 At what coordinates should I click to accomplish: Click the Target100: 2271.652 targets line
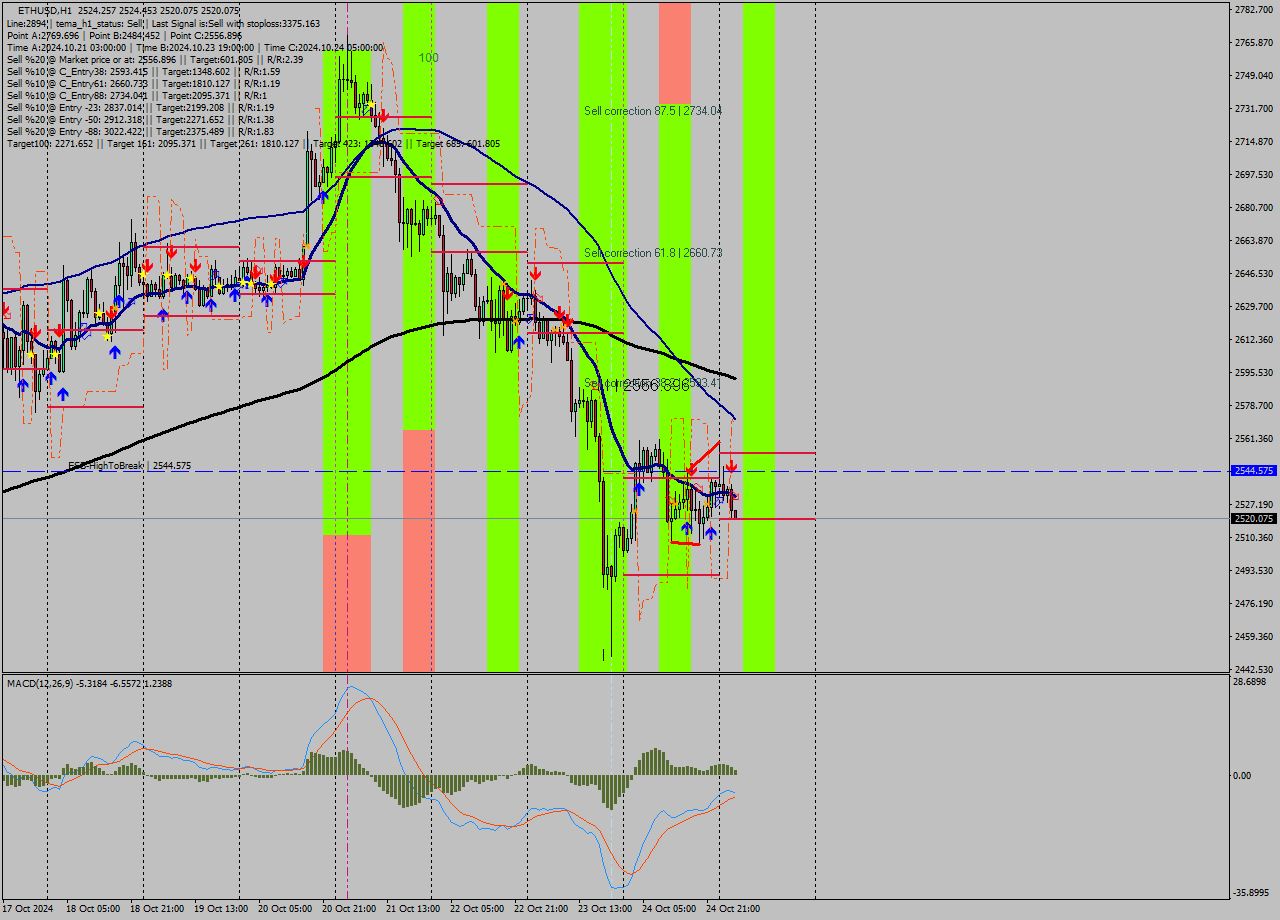[x=253, y=143]
